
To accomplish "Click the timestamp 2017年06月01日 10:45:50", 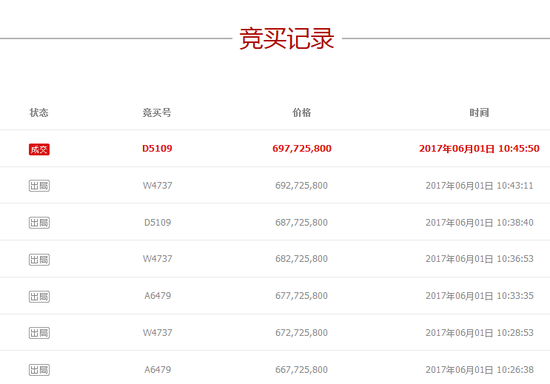I will click(479, 149).
